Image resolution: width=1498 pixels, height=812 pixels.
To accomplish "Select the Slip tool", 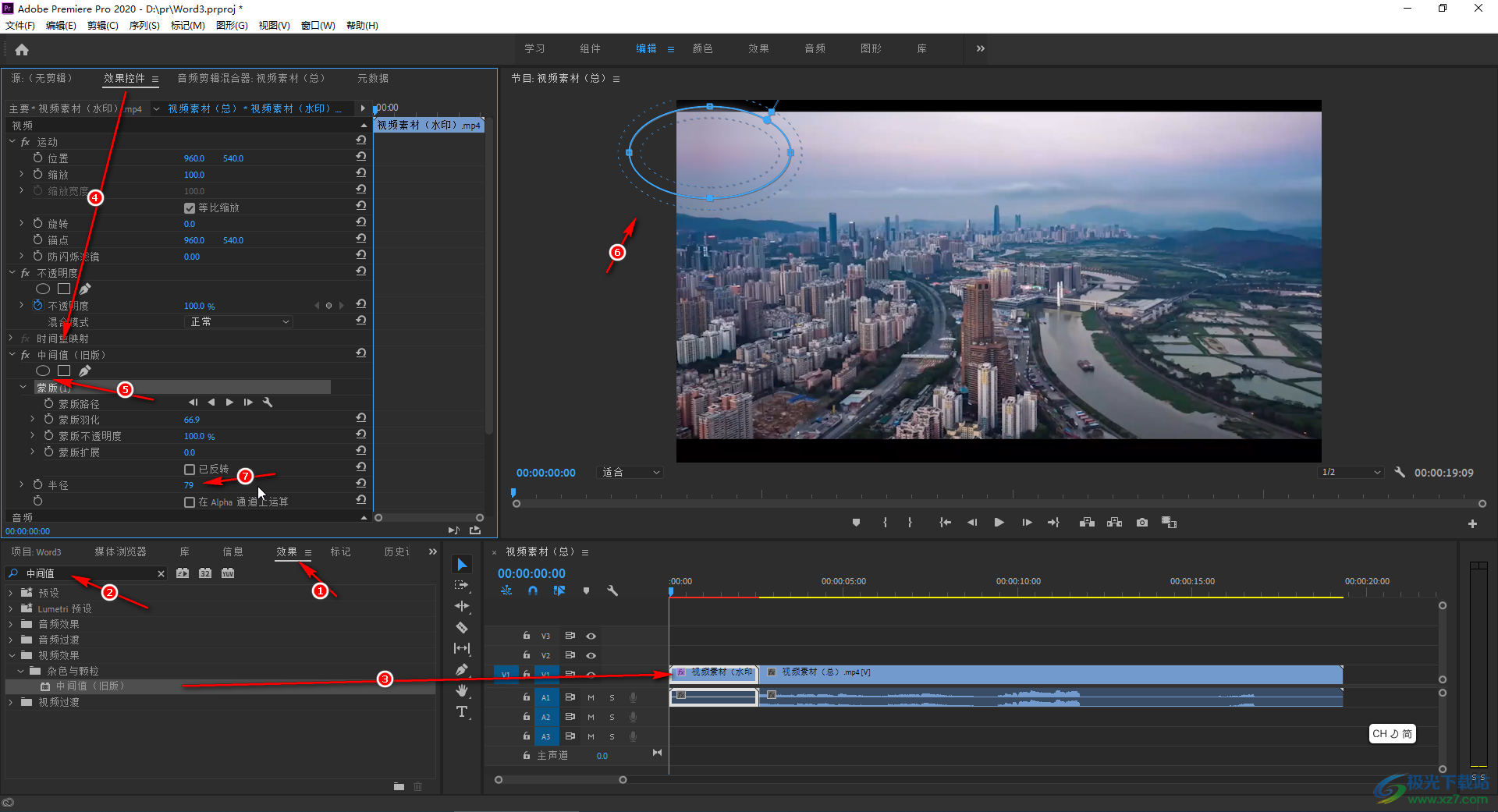I will pyautogui.click(x=462, y=648).
